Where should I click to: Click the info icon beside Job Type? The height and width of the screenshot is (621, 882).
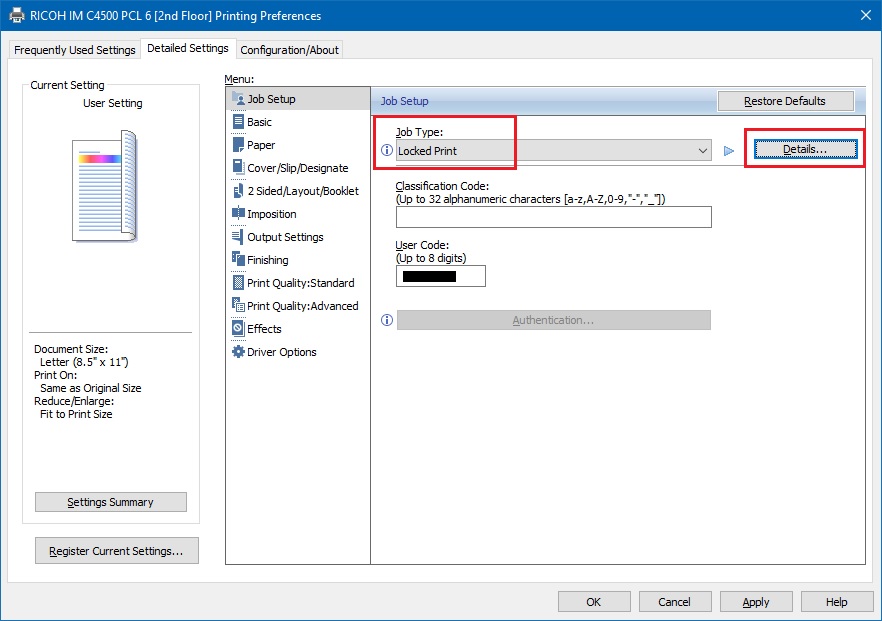(x=387, y=150)
